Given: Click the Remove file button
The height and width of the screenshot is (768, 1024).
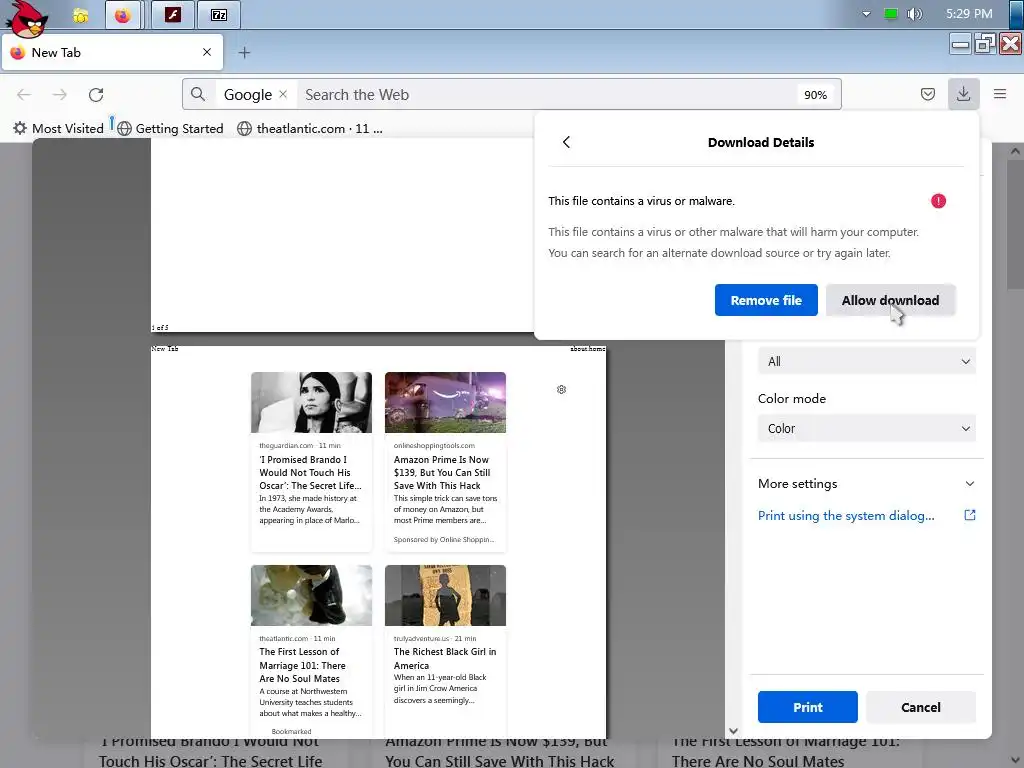Looking at the screenshot, I should click(x=766, y=300).
